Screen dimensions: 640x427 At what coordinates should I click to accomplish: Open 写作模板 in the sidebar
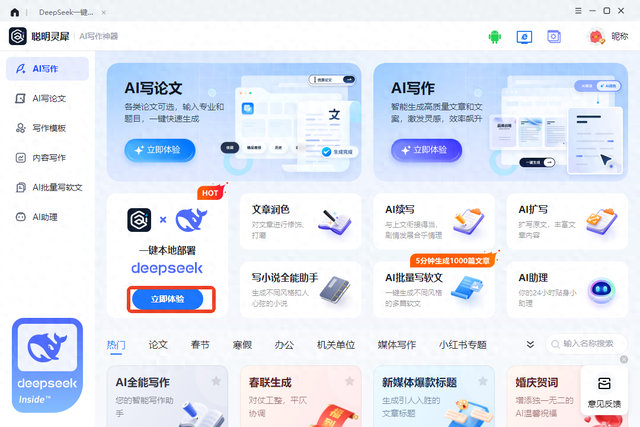(x=47, y=128)
